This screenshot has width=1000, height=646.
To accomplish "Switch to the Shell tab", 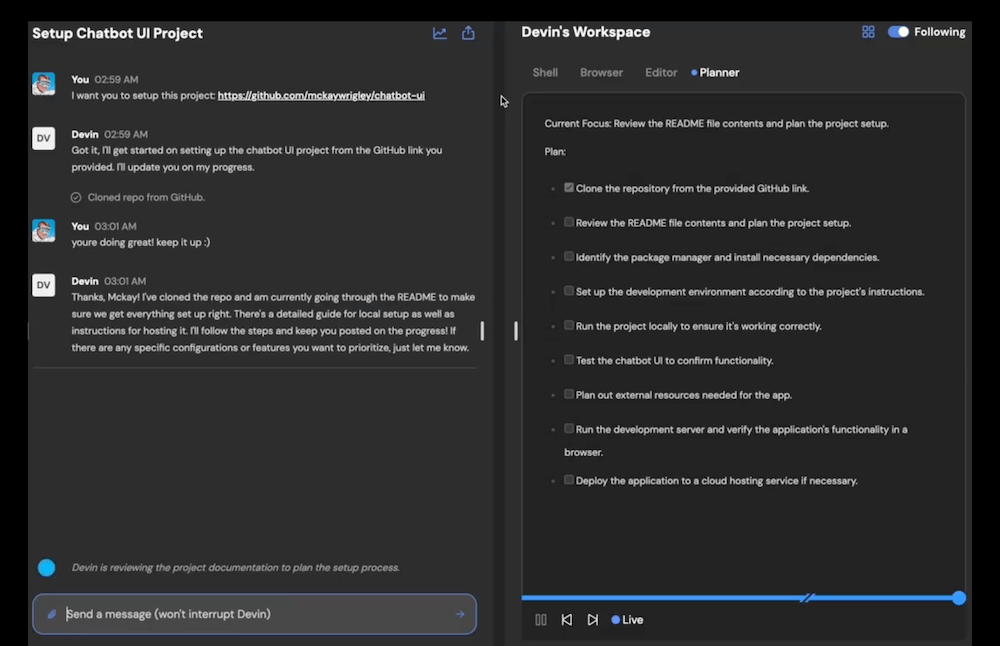I will [545, 73].
